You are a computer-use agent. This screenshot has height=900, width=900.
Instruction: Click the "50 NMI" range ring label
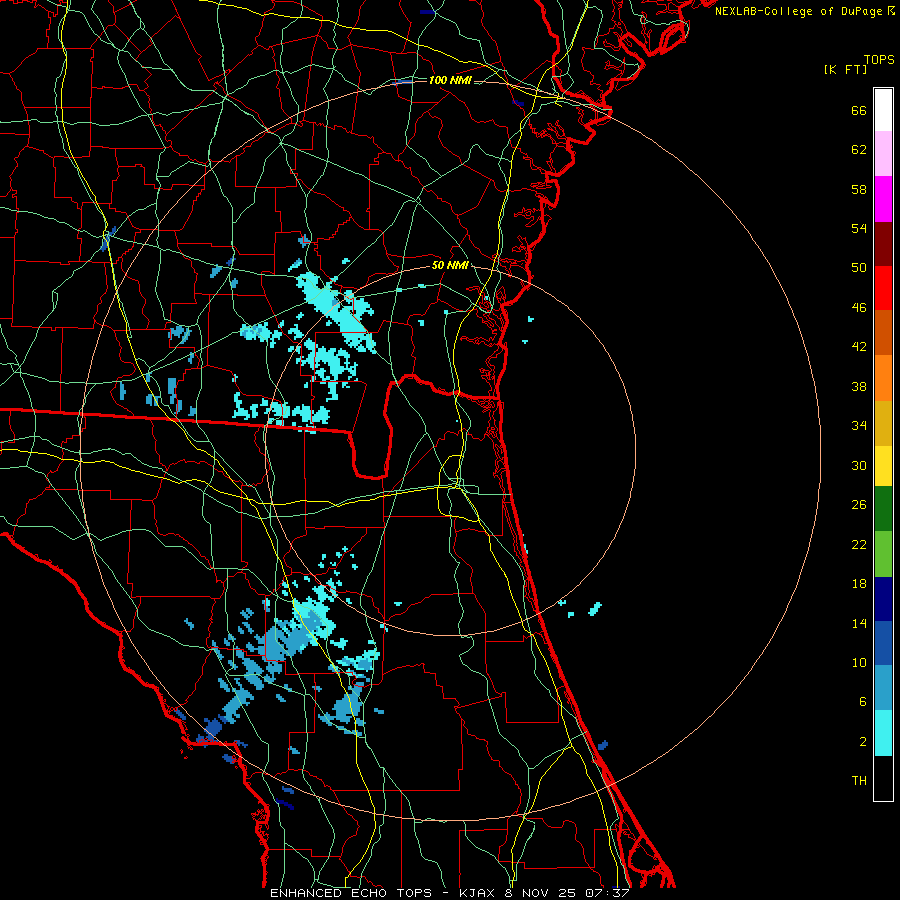coord(450,265)
